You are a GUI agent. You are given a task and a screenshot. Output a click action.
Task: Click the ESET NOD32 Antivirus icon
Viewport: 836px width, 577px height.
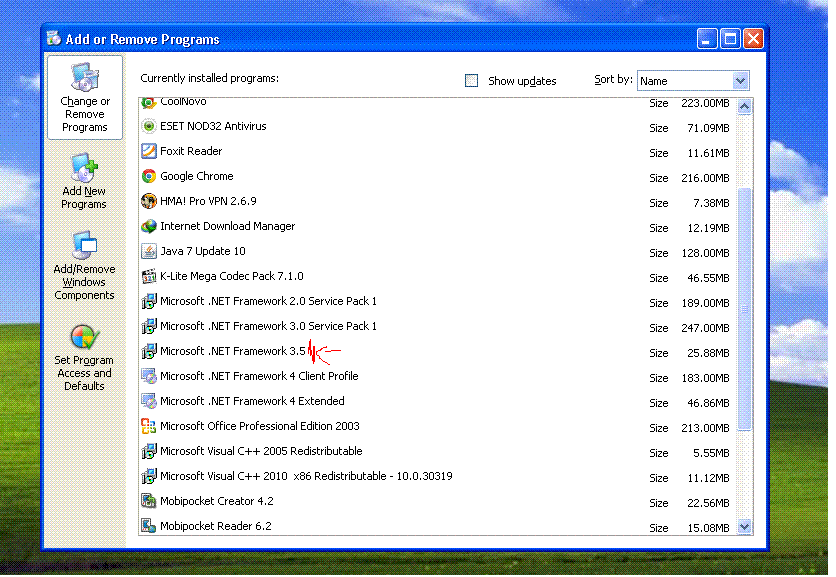click(149, 126)
